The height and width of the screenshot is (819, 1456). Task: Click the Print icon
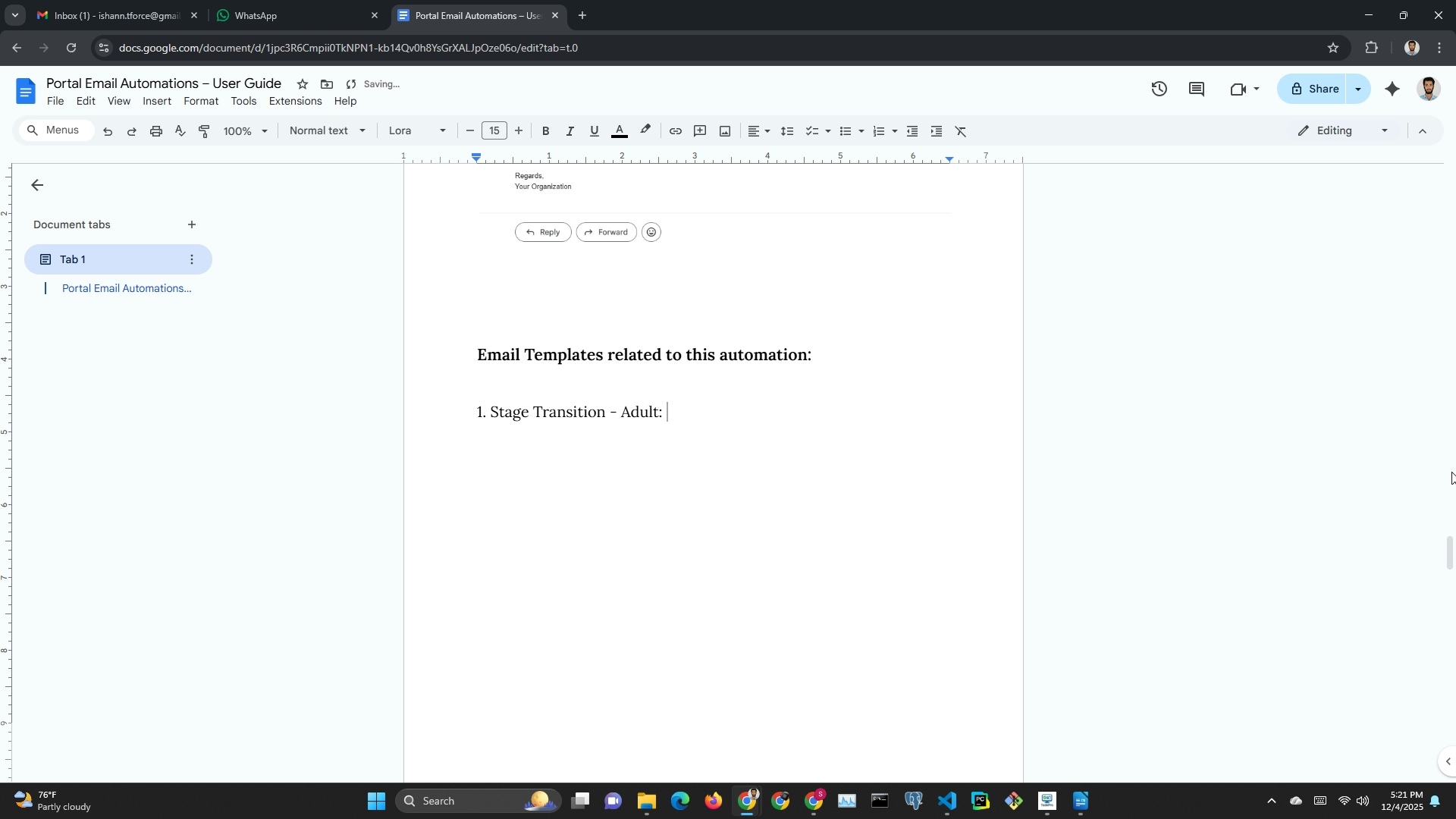point(156,131)
